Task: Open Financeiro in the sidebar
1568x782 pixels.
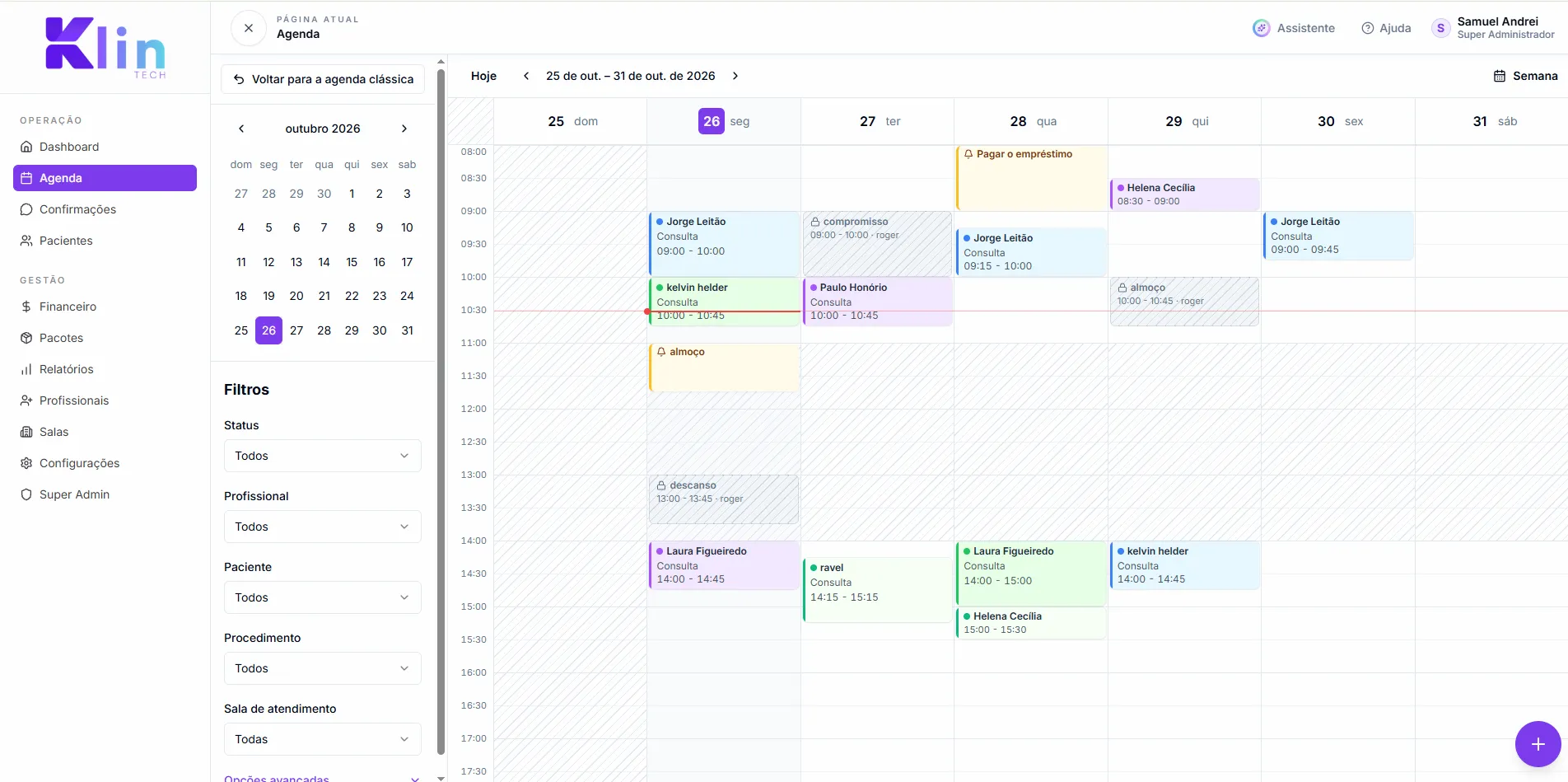Action: (x=105, y=307)
